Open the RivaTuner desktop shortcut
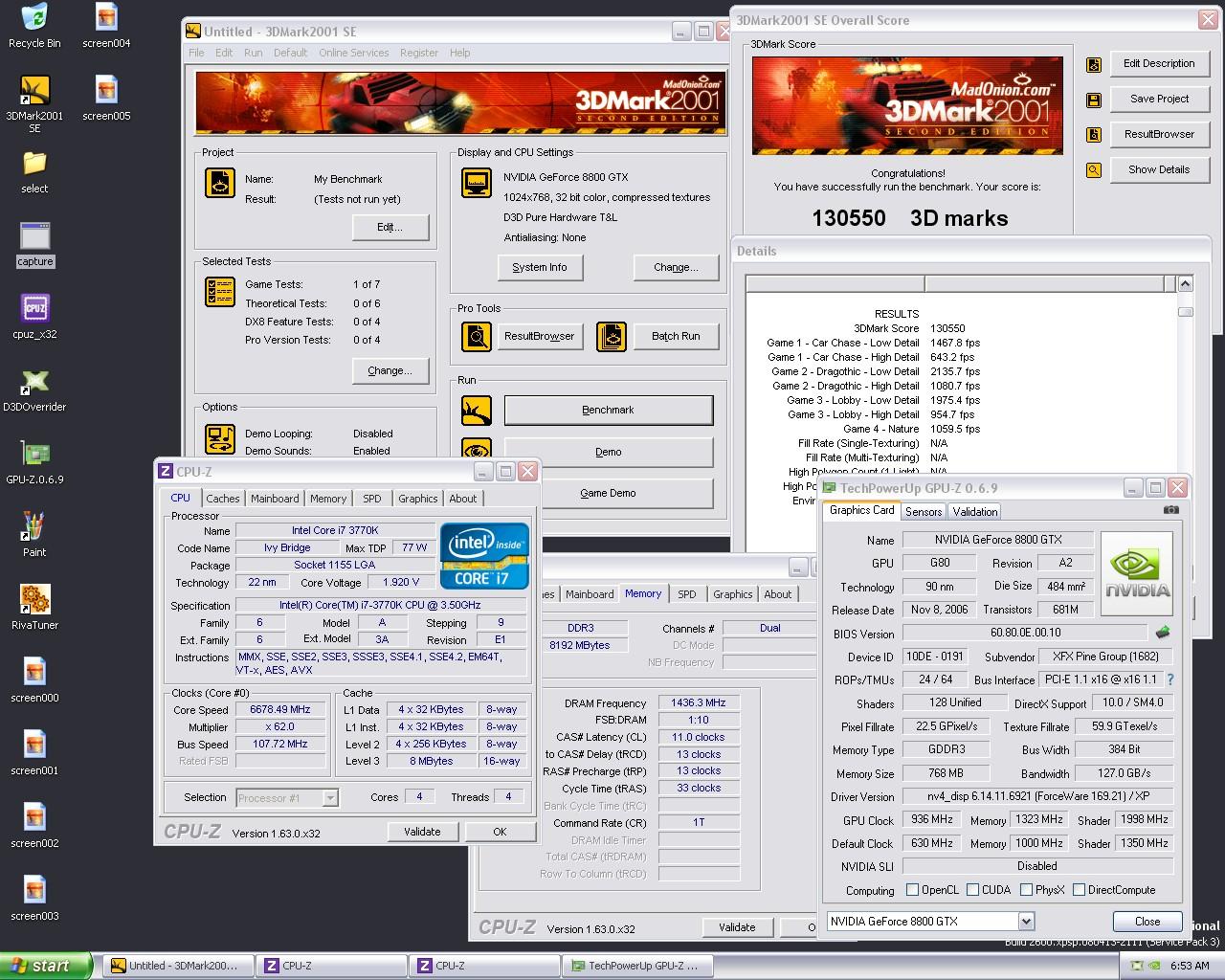The width and height of the screenshot is (1225, 980). tap(34, 608)
